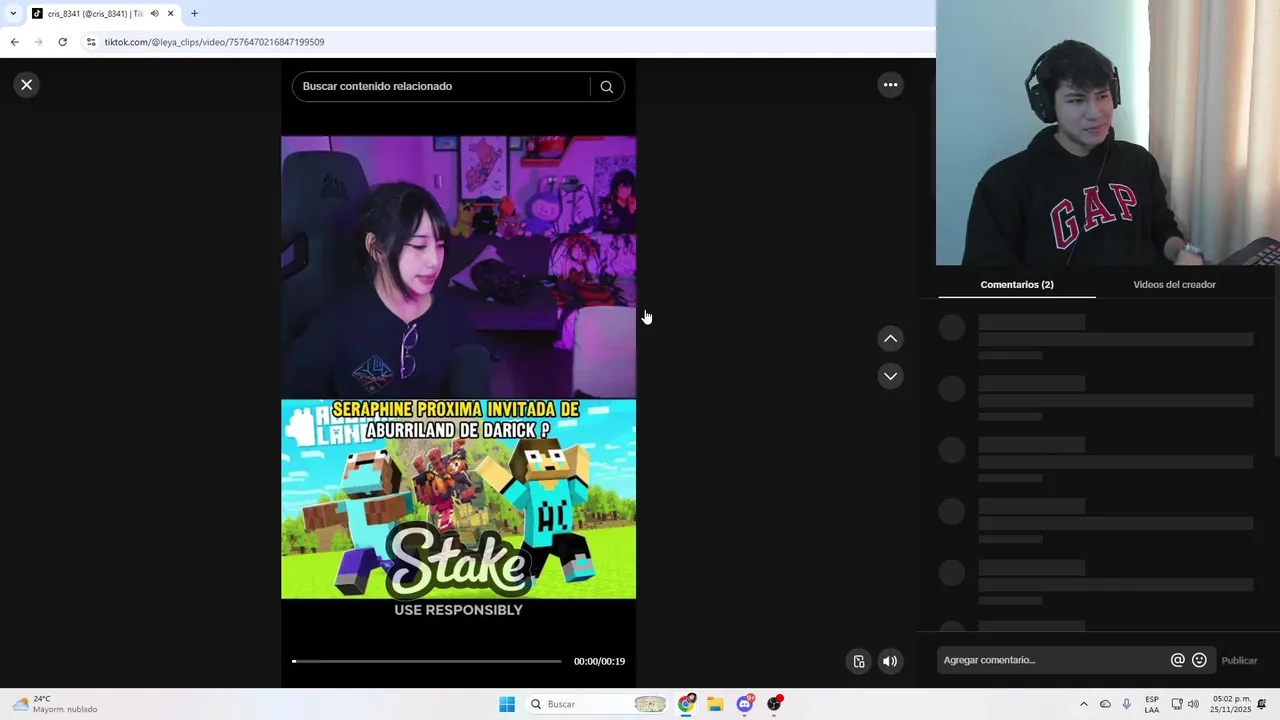Click the Publicar button
This screenshot has height=720, width=1280.
click(1239, 661)
